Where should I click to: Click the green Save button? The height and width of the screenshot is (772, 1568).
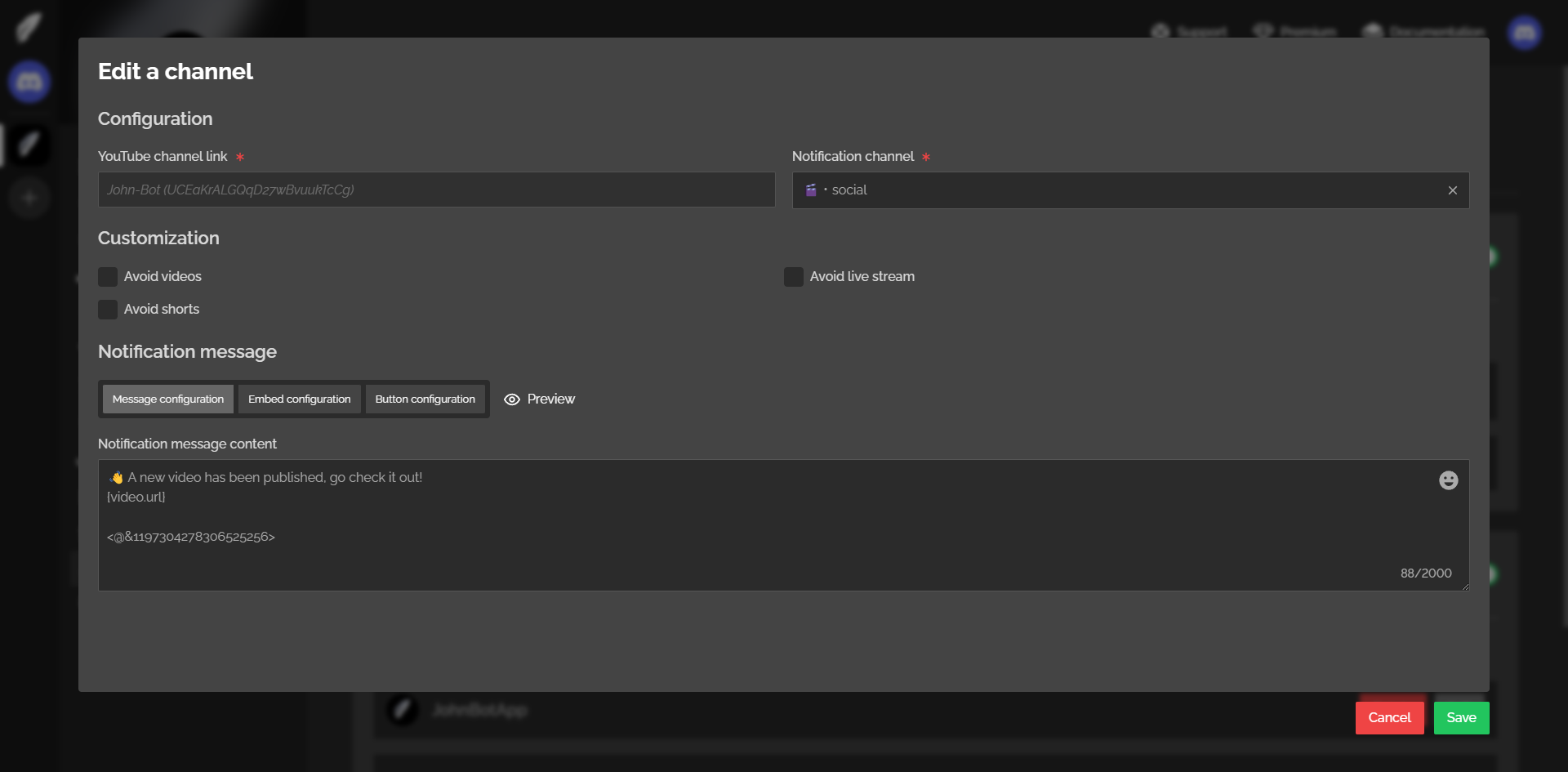pos(1461,718)
